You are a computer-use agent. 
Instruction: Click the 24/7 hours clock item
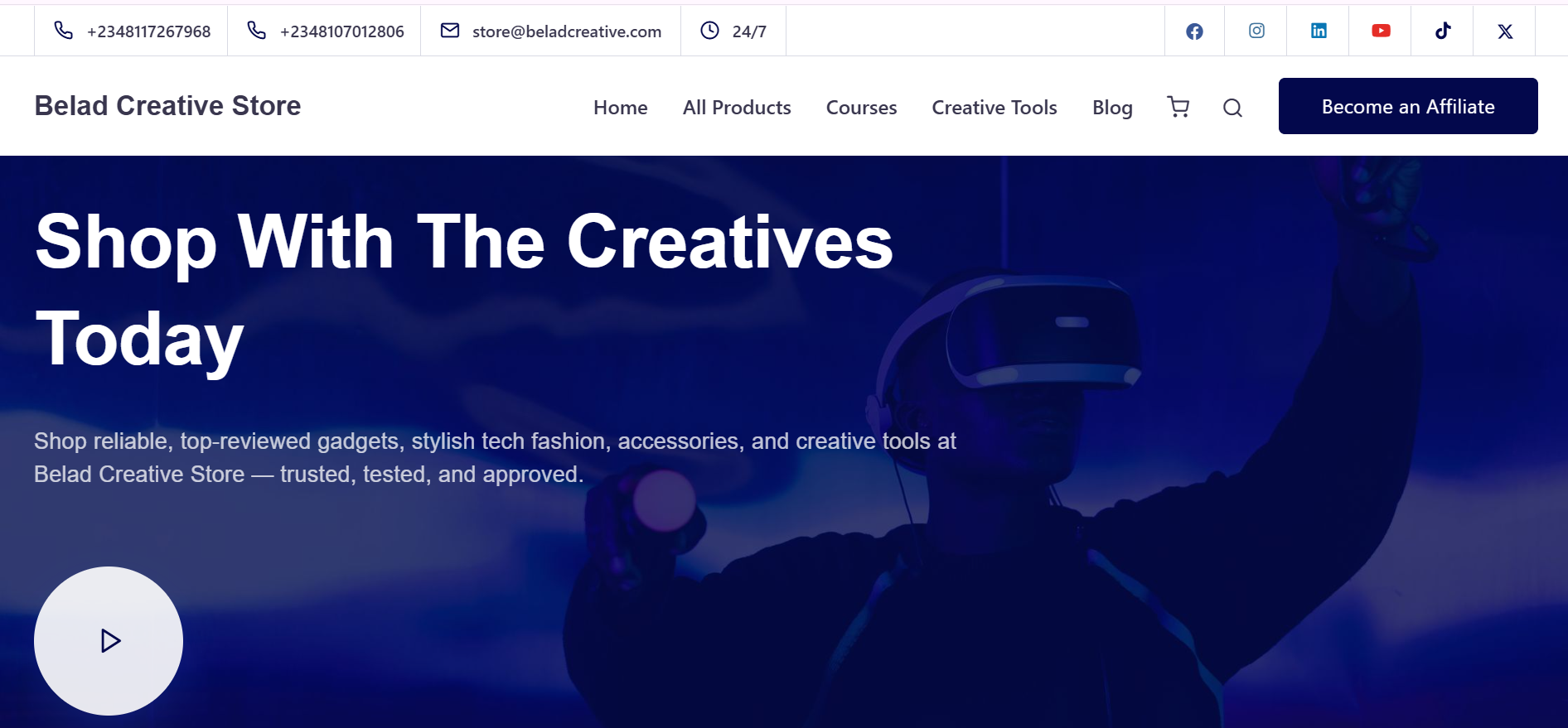click(x=733, y=31)
